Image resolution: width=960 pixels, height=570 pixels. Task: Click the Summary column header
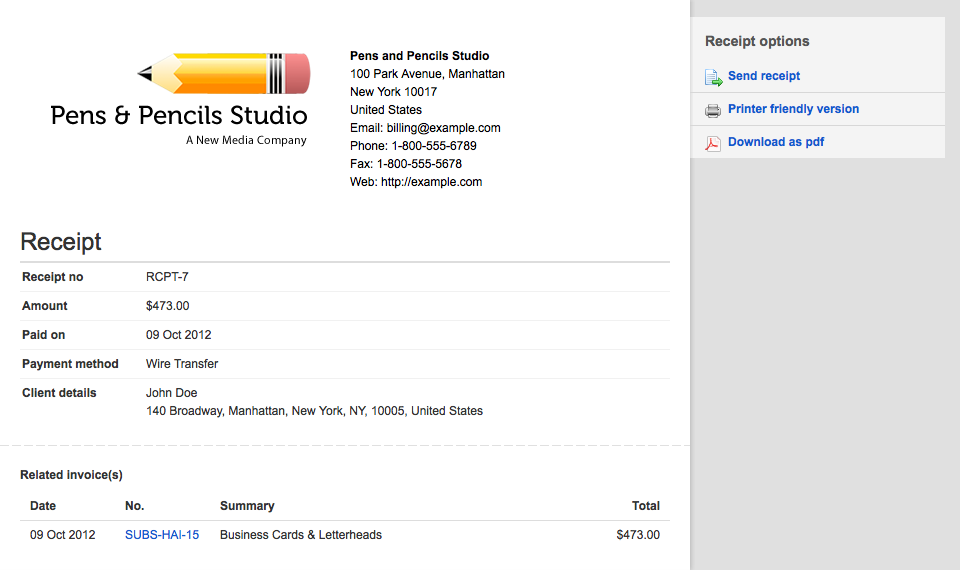[247, 506]
